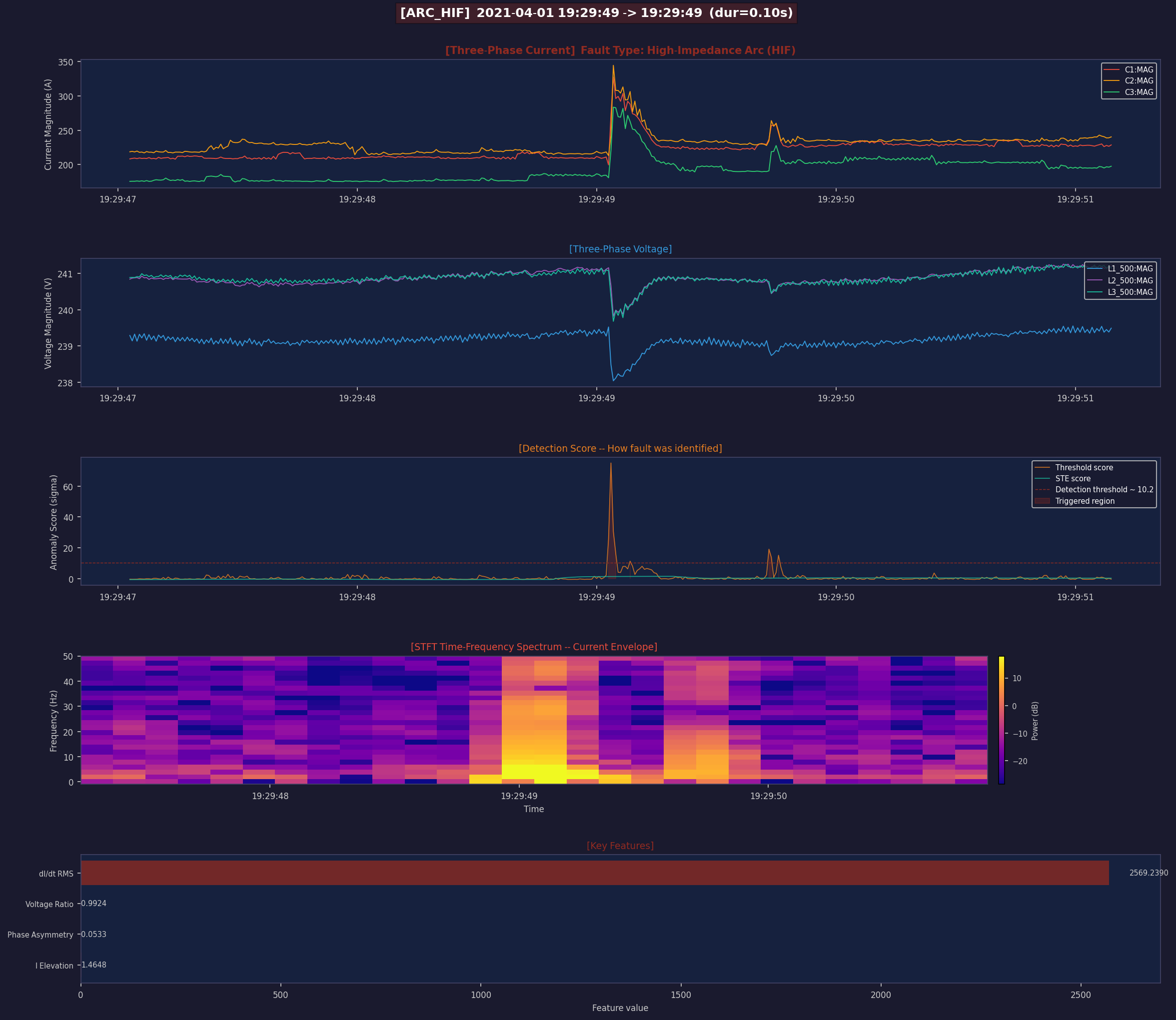The width and height of the screenshot is (1176, 1020).
Task: Click the C2:MAG legend entry
Action: [x=1138, y=81]
